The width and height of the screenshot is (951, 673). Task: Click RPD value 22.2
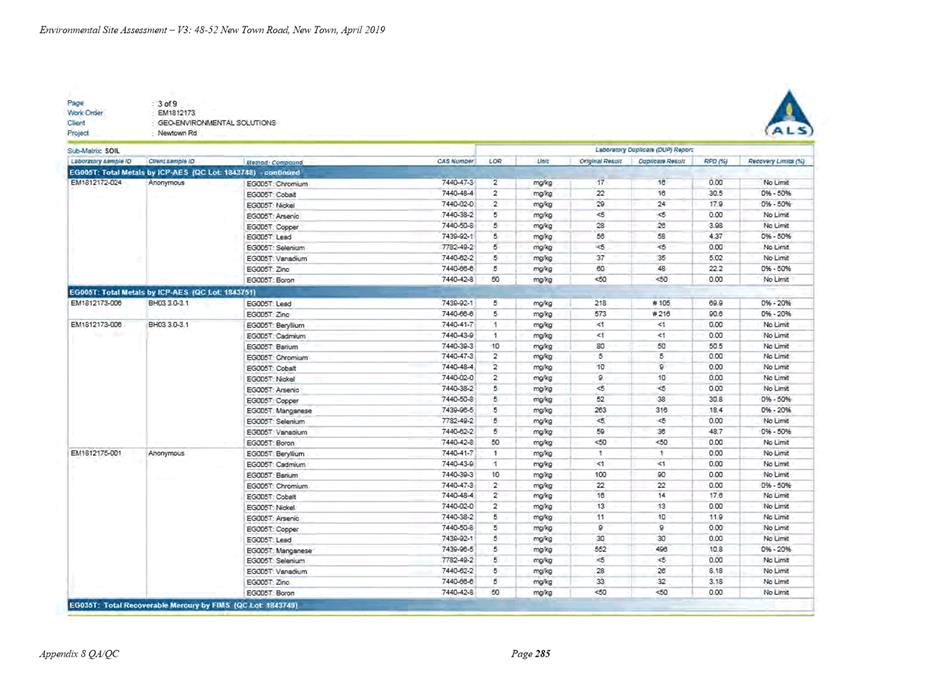[716, 269]
